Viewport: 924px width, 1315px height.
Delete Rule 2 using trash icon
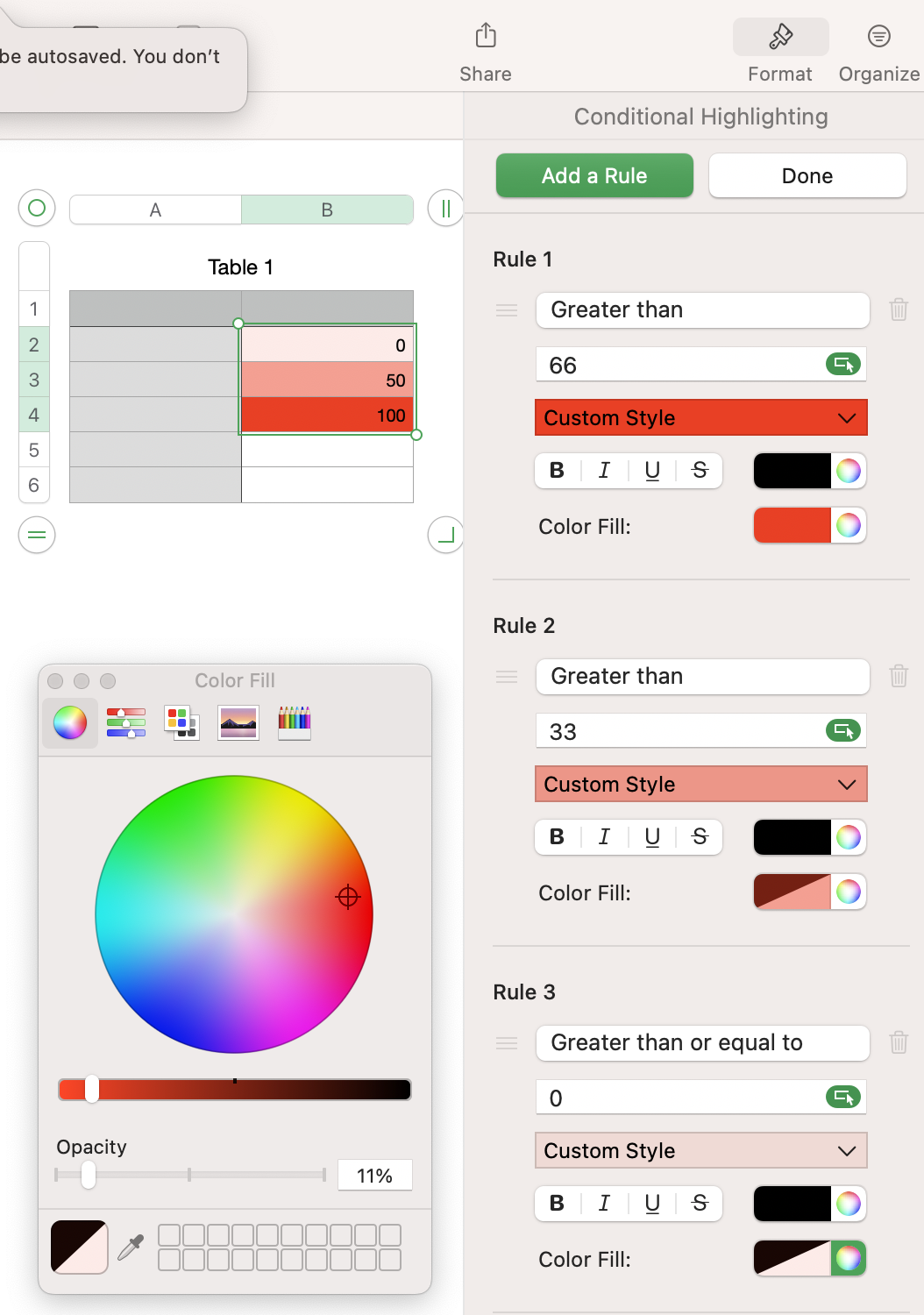click(x=899, y=676)
